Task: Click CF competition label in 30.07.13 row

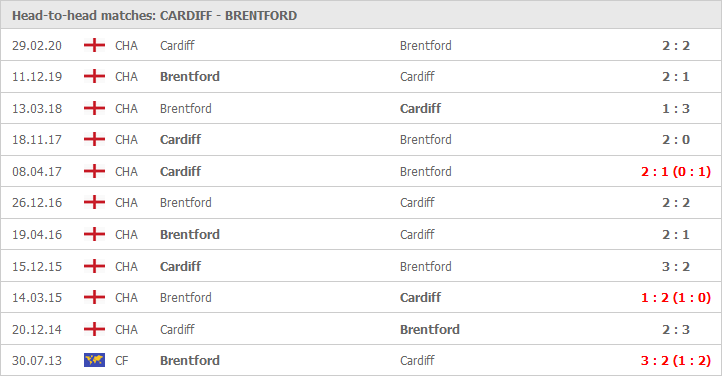Action: click(x=122, y=360)
